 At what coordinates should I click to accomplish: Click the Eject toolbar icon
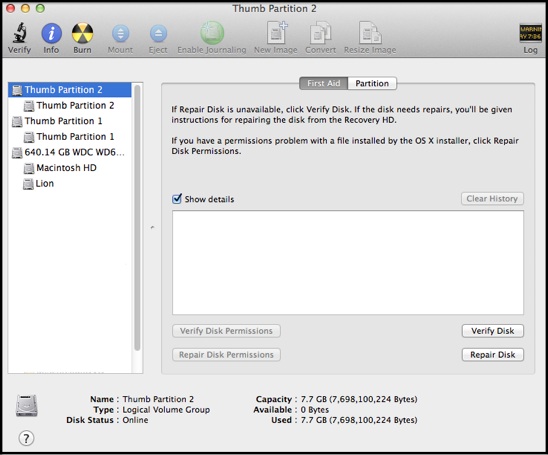pos(158,34)
